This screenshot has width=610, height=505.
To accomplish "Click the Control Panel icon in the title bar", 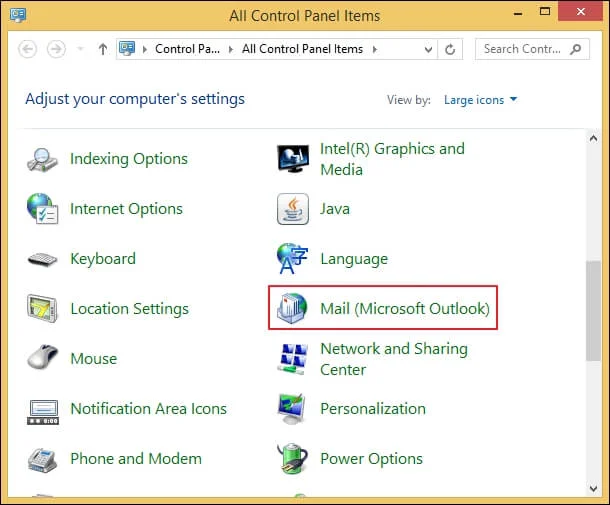I will 18,15.
